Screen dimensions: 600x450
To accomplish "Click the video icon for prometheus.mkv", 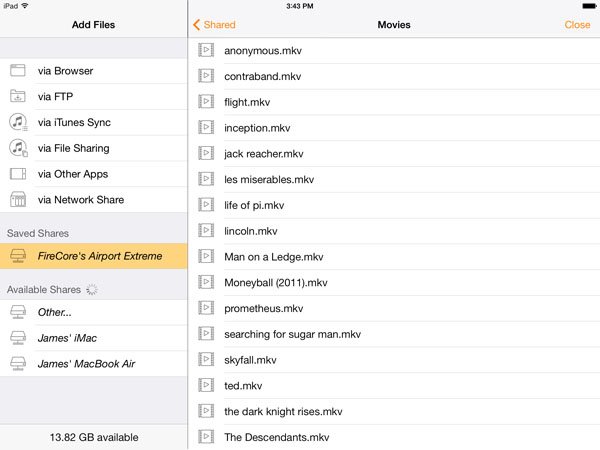I will click(206, 308).
